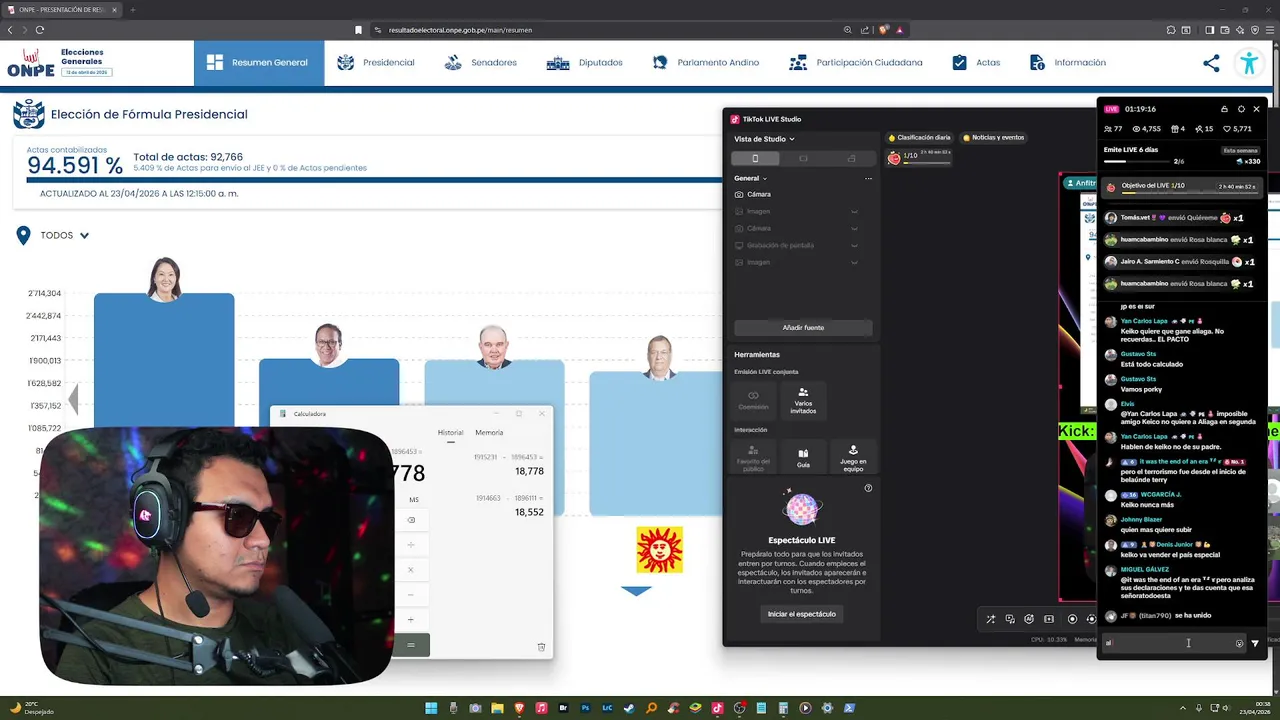
Task: Expand the General scene dropdown
Action: 750,178
